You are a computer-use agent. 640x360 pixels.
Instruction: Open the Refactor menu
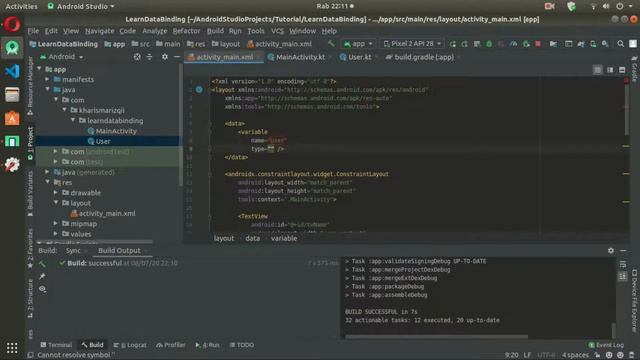(x=186, y=31)
